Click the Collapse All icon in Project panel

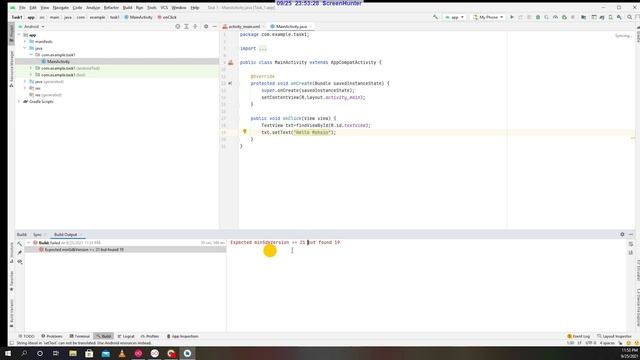click(x=195, y=27)
